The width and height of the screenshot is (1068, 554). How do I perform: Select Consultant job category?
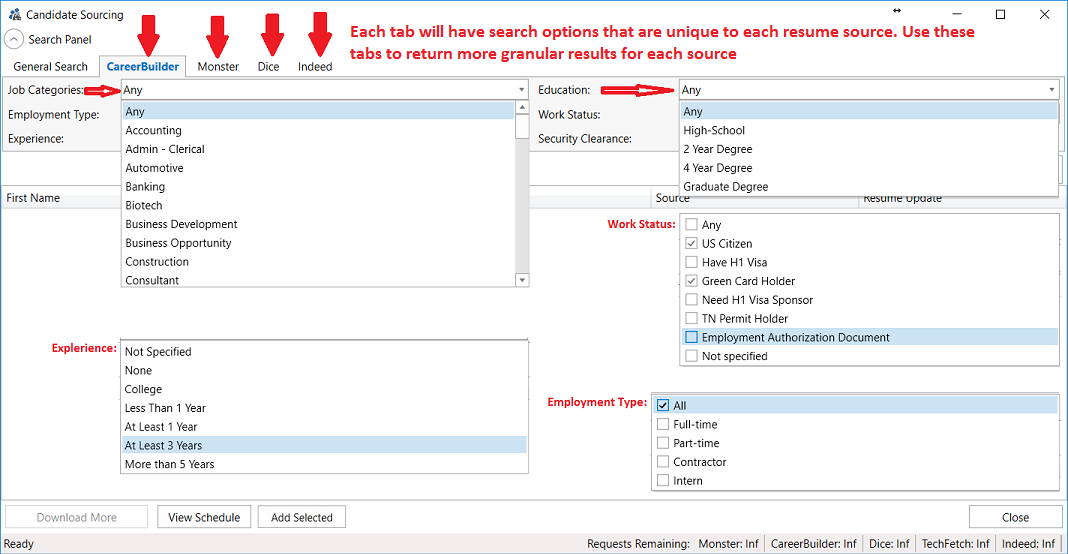[318, 279]
